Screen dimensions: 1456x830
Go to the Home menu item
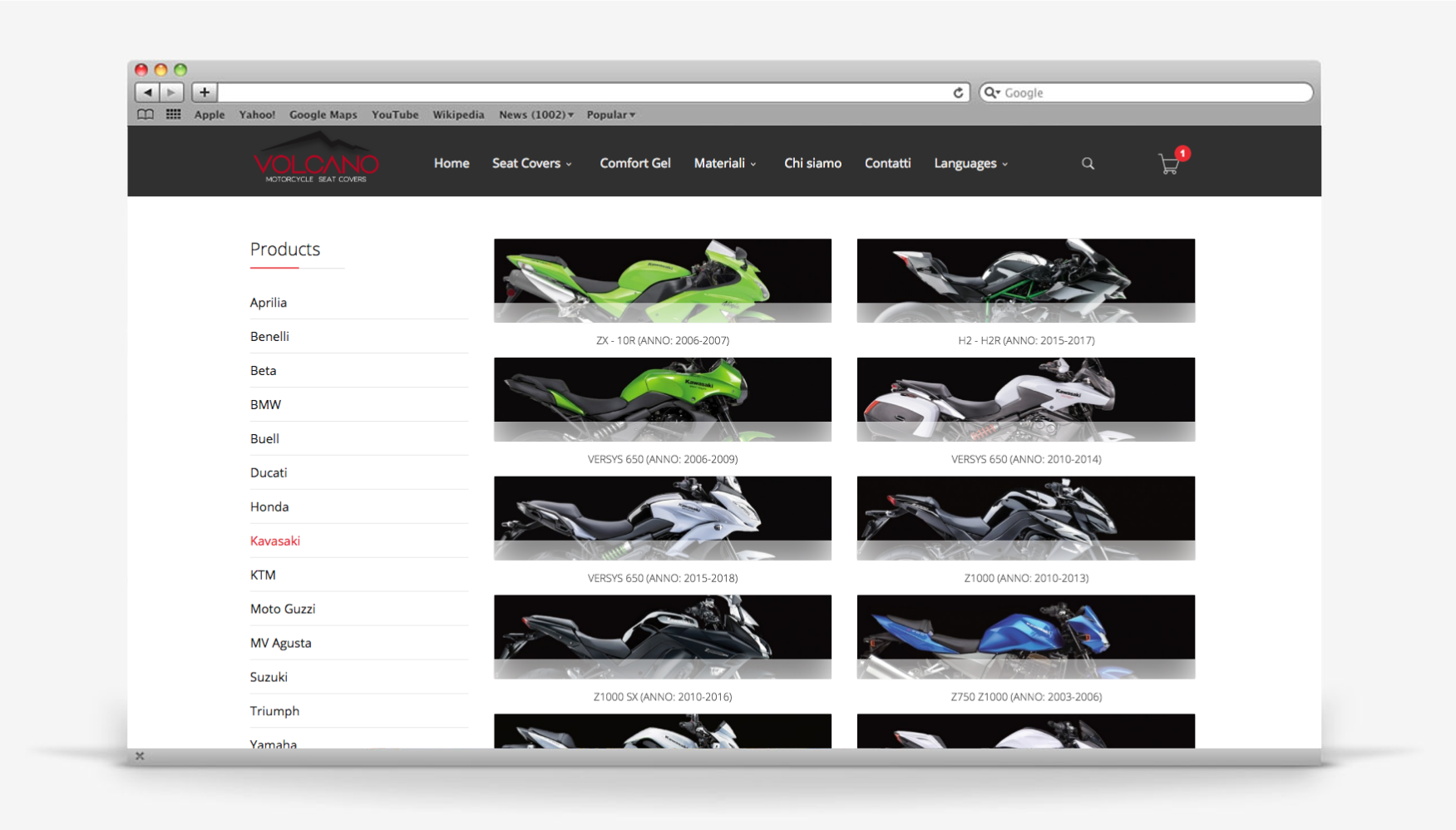(452, 163)
